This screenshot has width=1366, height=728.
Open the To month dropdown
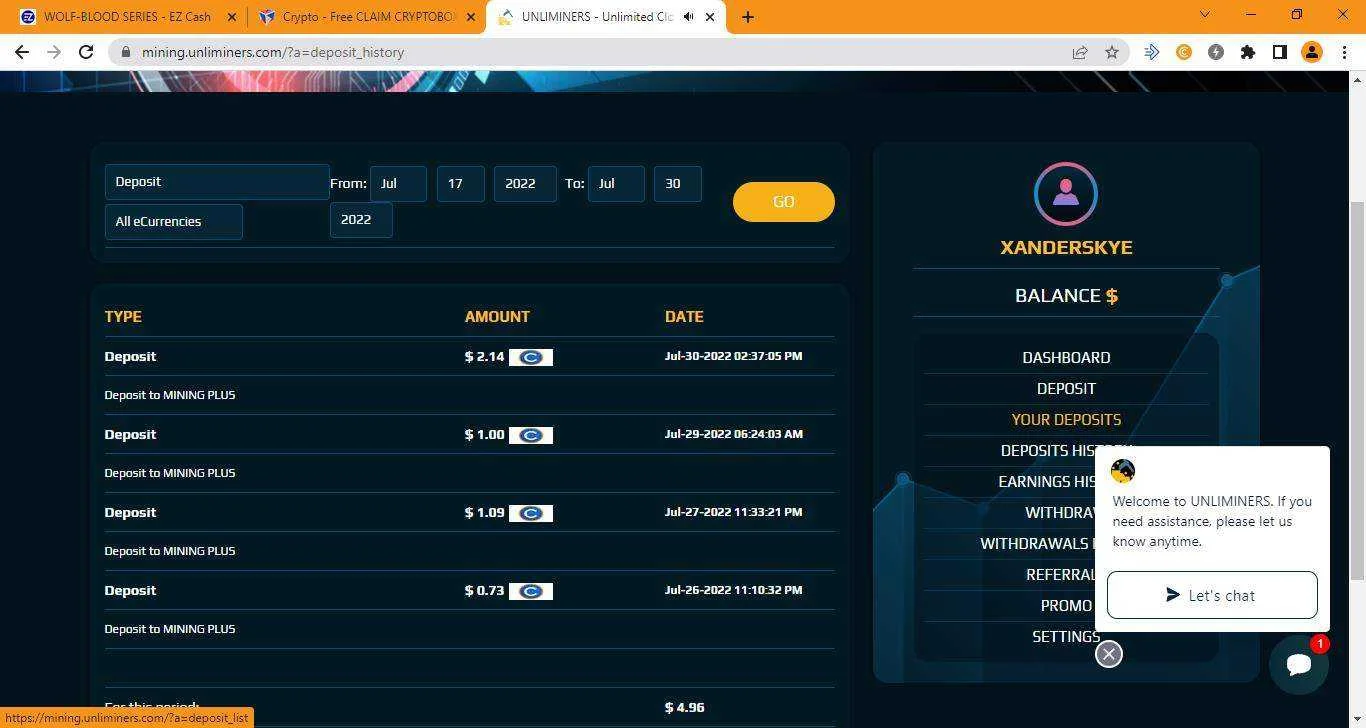616,184
